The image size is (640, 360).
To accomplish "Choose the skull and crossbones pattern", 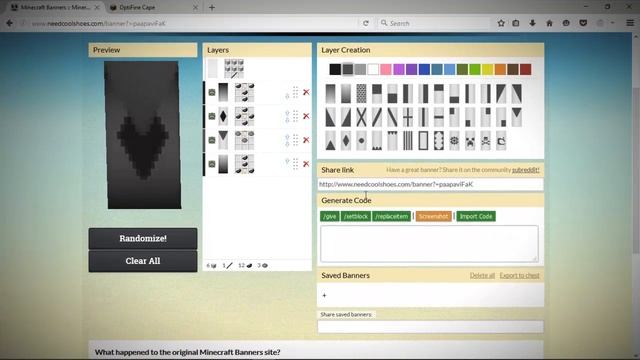I will tap(485, 141).
